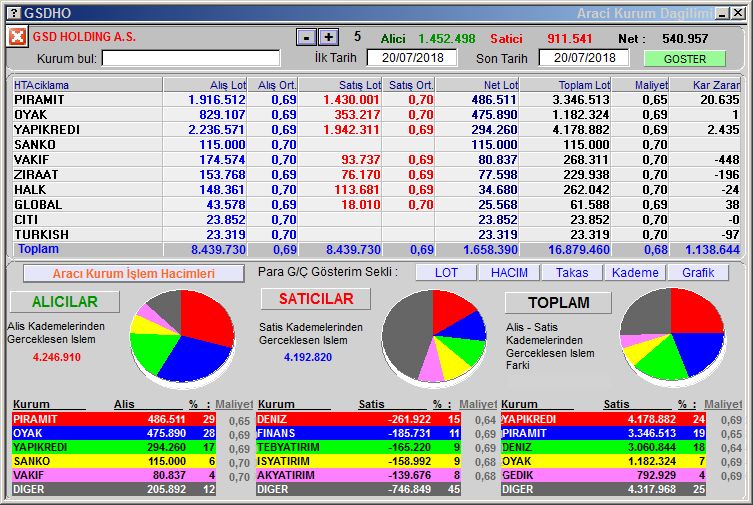Switch display to LOT
The image size is (753, 505).
(446, 273)
